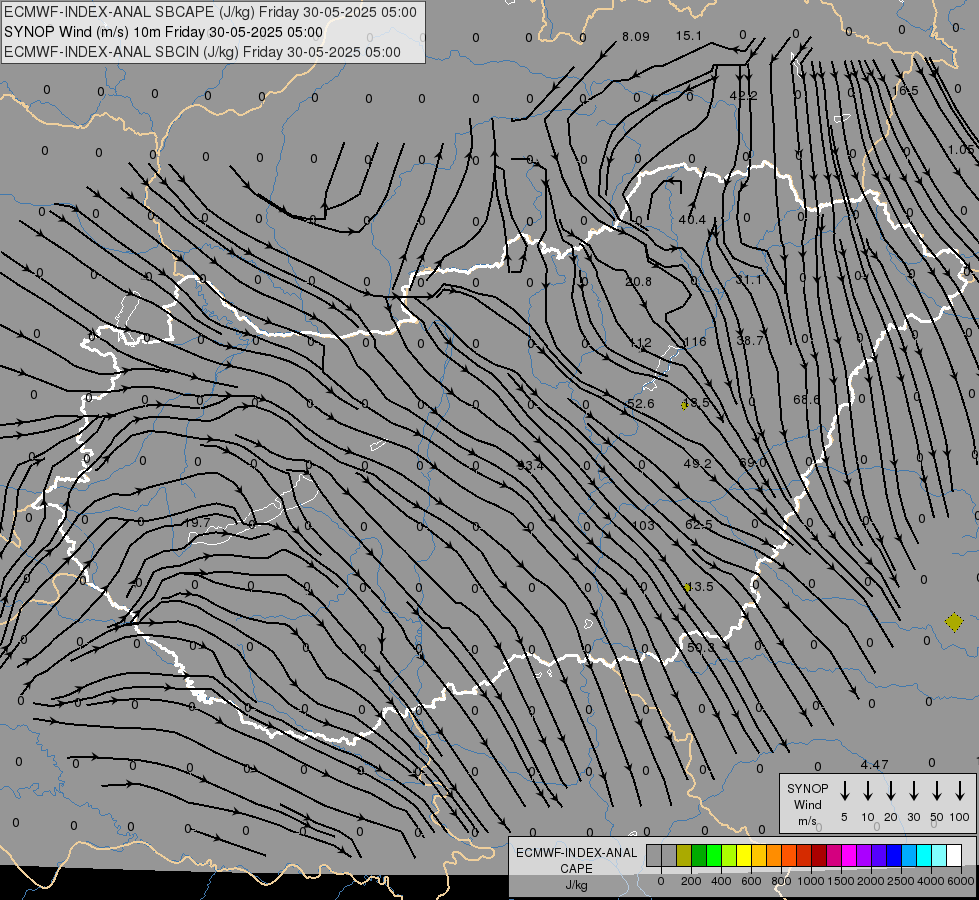
Task: Click the SBCIN title line in header
Action: (202, 52)
